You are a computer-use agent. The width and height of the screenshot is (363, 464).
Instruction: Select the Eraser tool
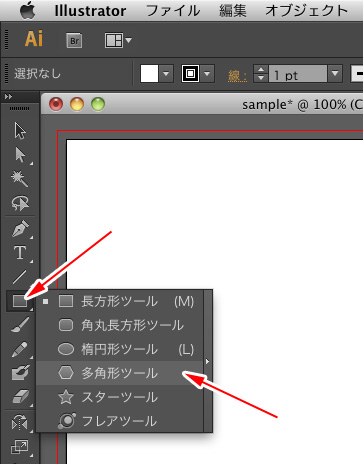(20, 397)
